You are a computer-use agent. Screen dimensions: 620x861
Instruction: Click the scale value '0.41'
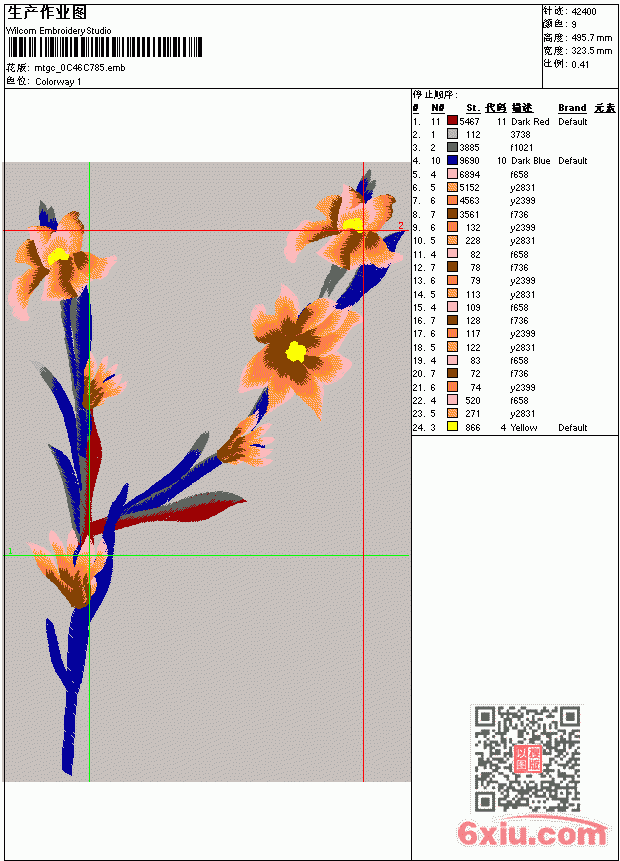[x=580, y=65]
